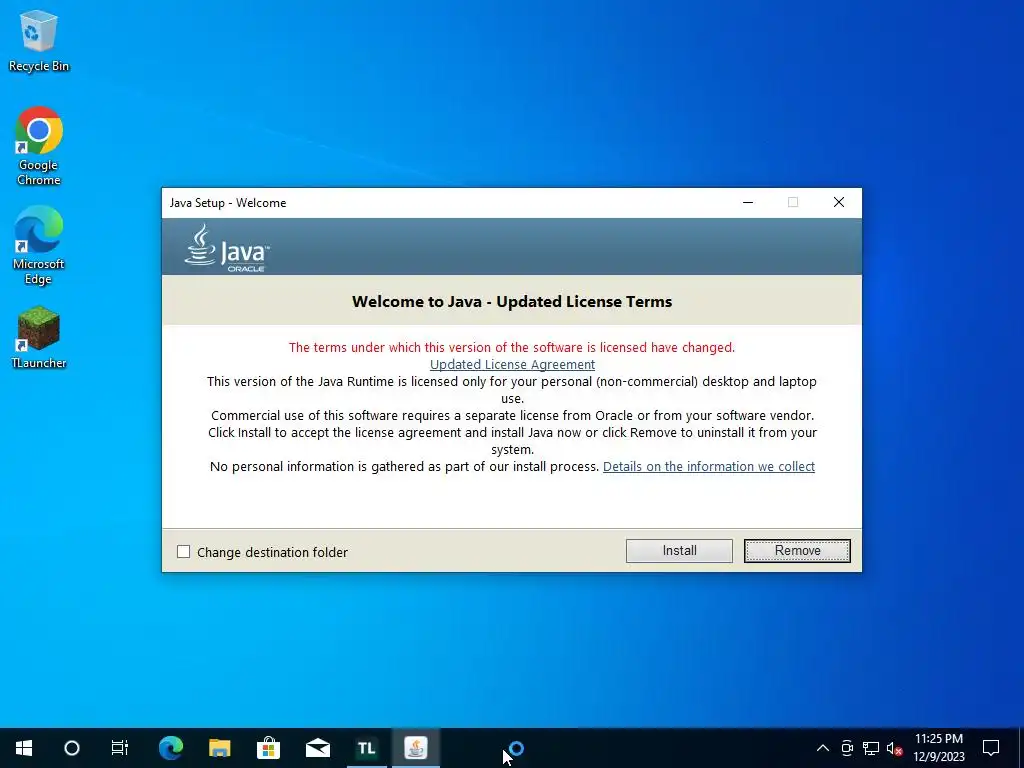Open the network status tray icon
Image resolution: width=1024 pixels, height=768 pixels.
871,748
